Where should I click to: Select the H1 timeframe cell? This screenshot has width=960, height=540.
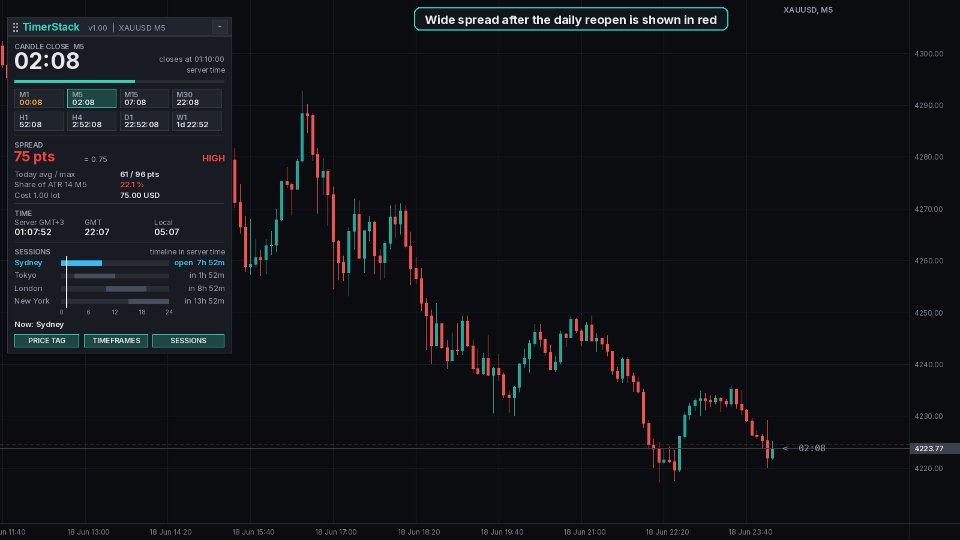(39, 121)
